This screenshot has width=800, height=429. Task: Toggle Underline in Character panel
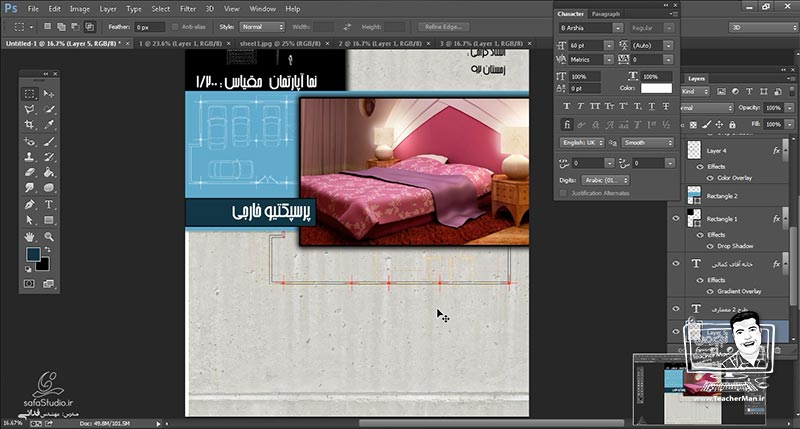pos(652,106)
